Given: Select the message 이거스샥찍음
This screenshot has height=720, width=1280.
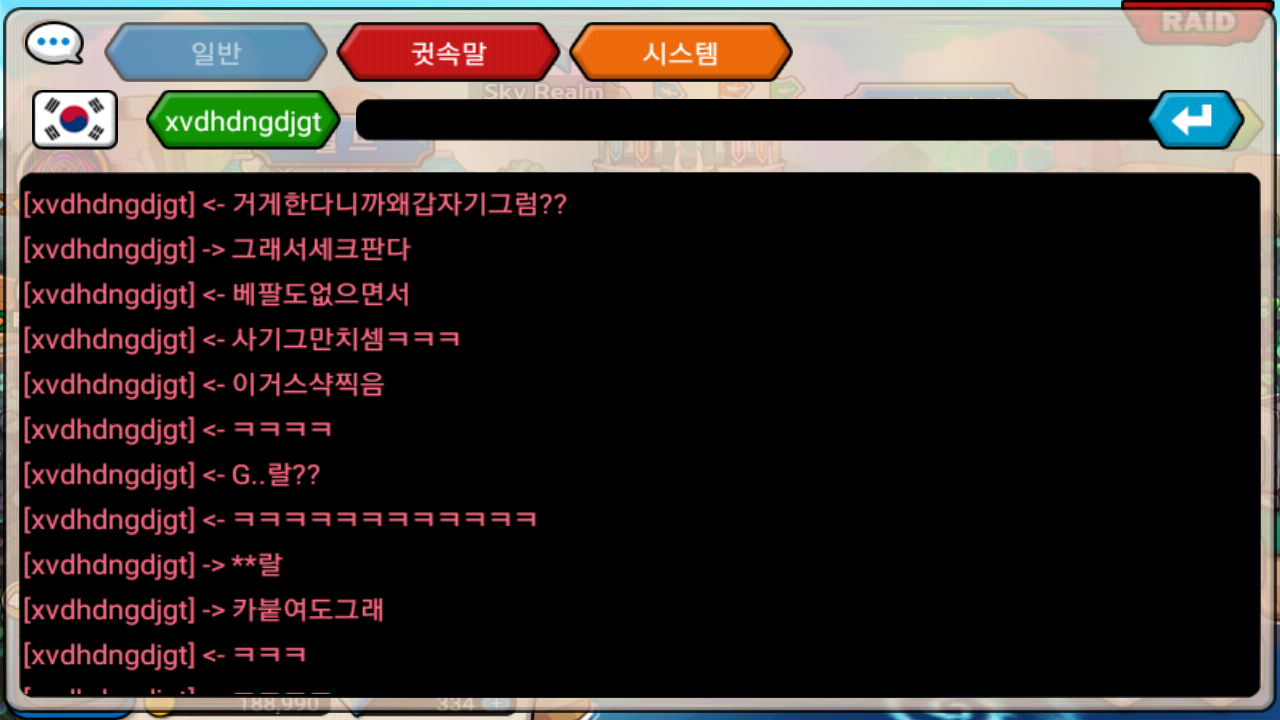Looking at the screenshot, I should pos(308,384).
